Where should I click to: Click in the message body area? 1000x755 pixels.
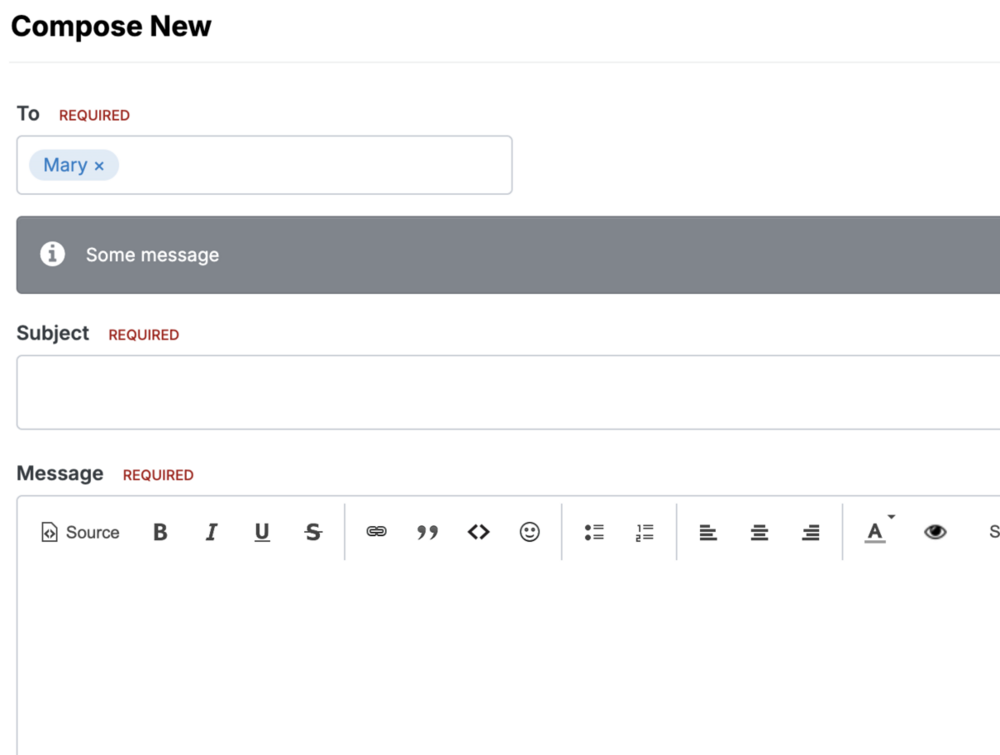[508, 660]
